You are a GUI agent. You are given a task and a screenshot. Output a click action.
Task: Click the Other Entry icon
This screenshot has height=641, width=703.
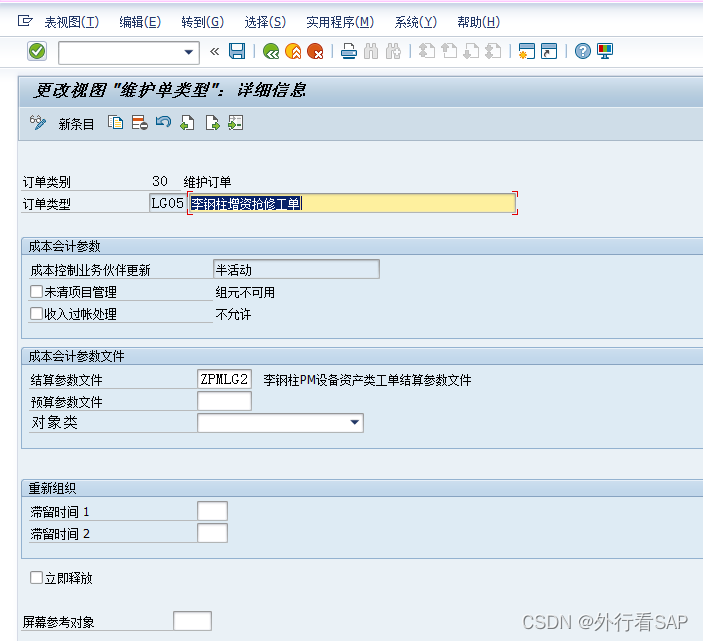[235, 123]
